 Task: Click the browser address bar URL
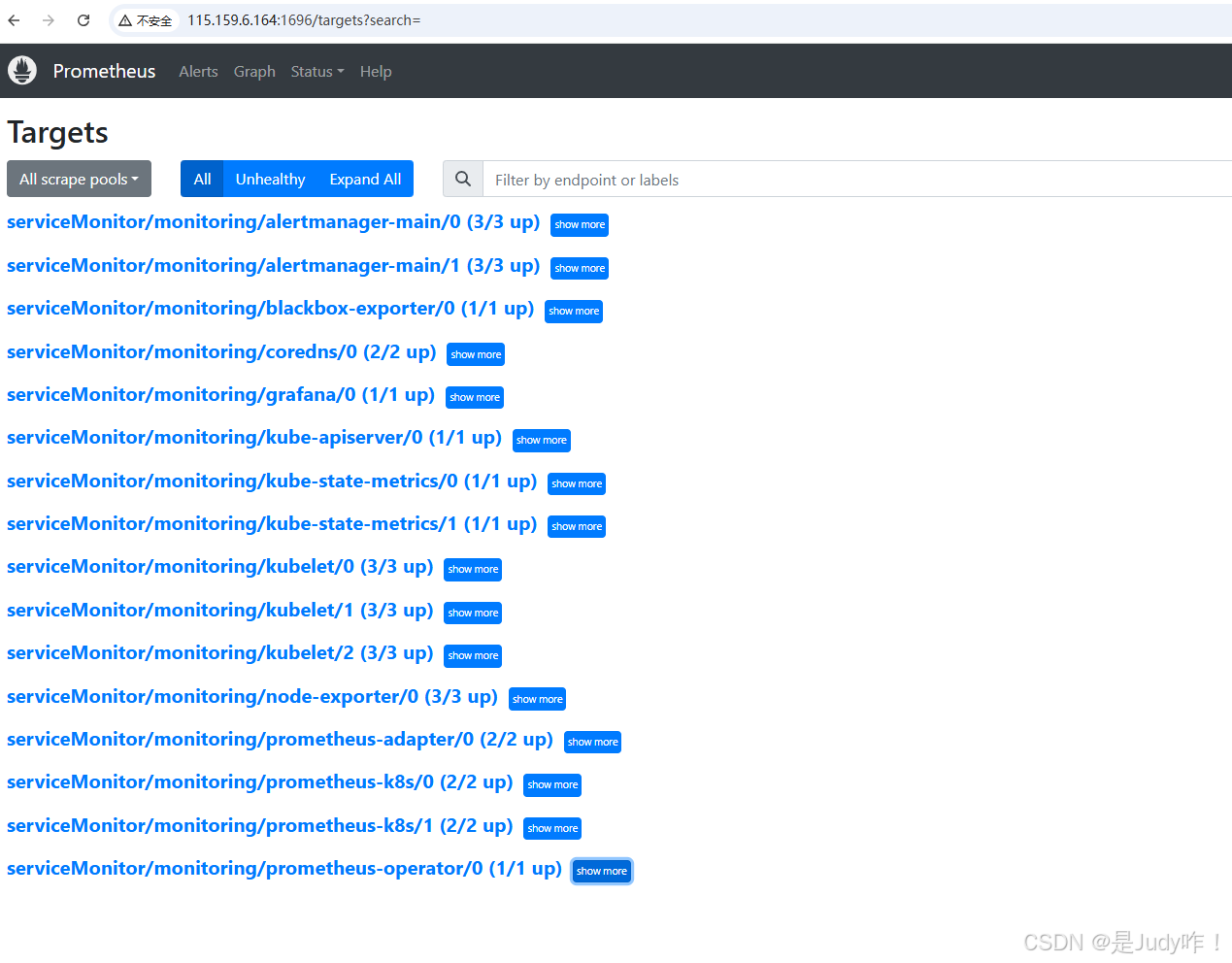(x=304, y=20)
